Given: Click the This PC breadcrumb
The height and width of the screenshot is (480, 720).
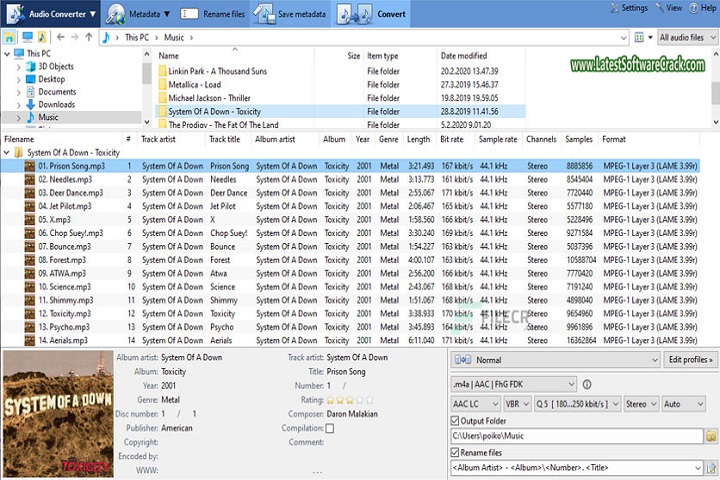Looking at the screenshot, I should [x=137, y=38].
